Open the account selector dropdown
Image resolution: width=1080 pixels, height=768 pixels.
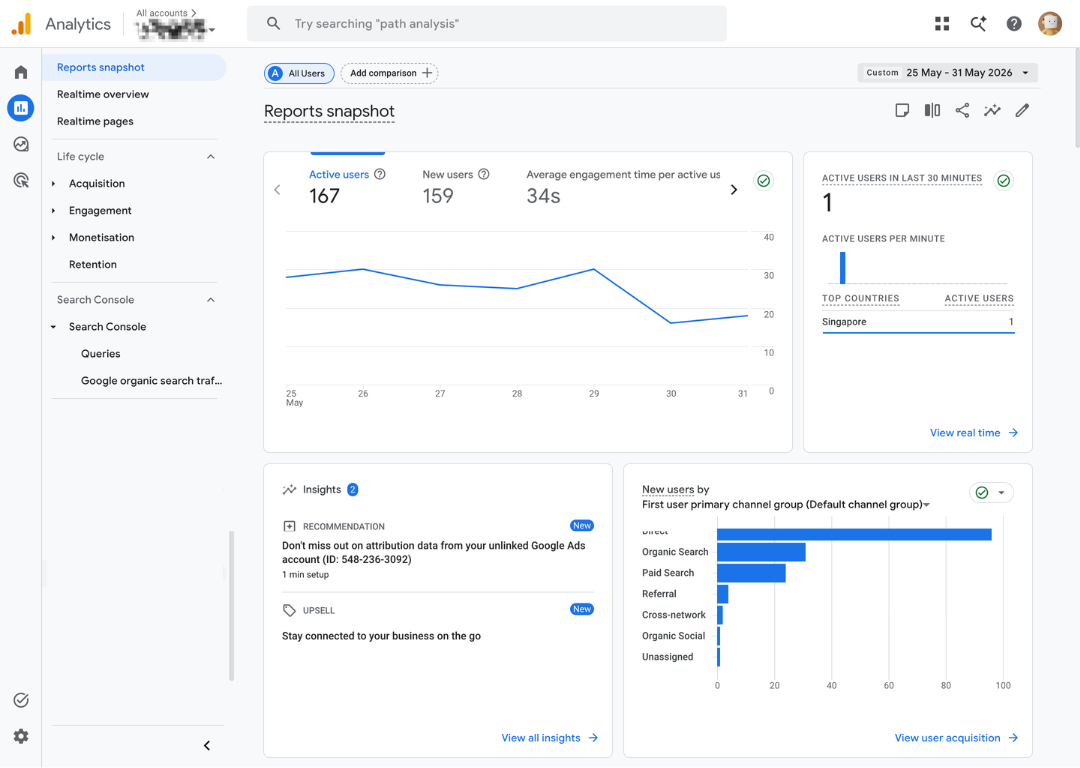[176, 29]
